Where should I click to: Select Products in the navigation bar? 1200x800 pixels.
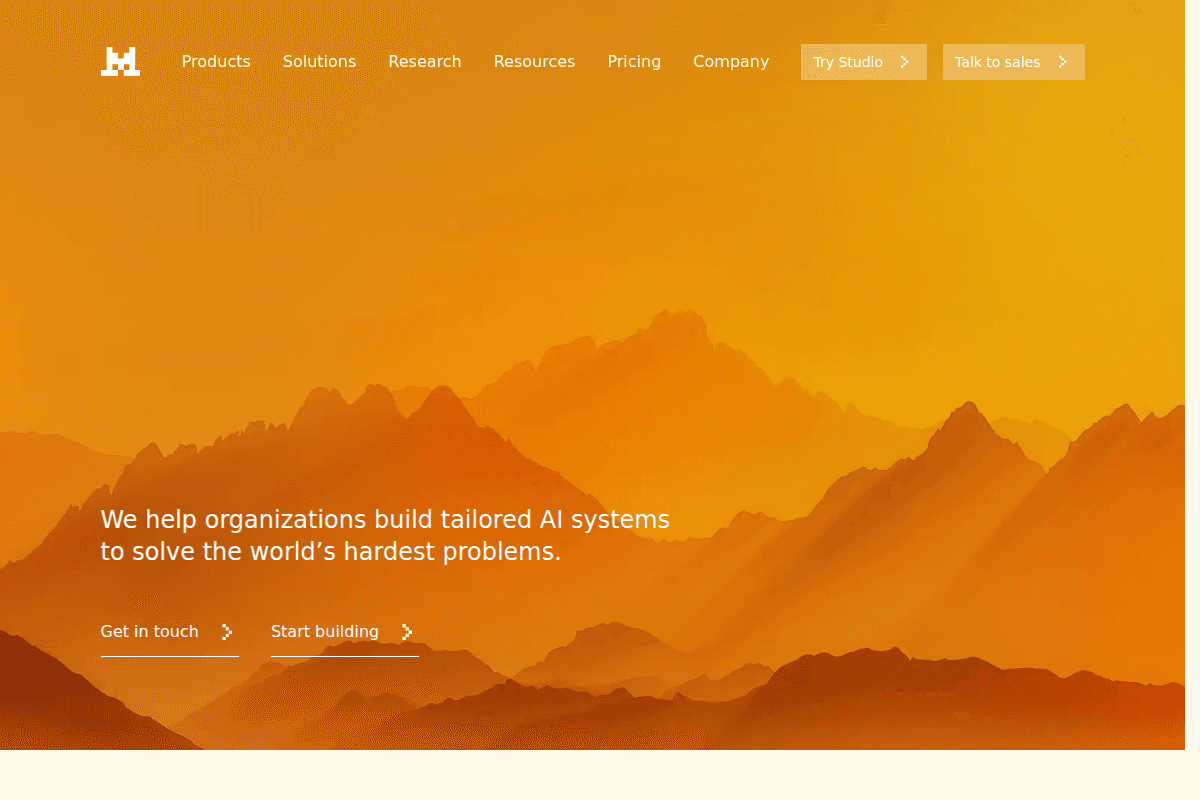tap(216, 61)
